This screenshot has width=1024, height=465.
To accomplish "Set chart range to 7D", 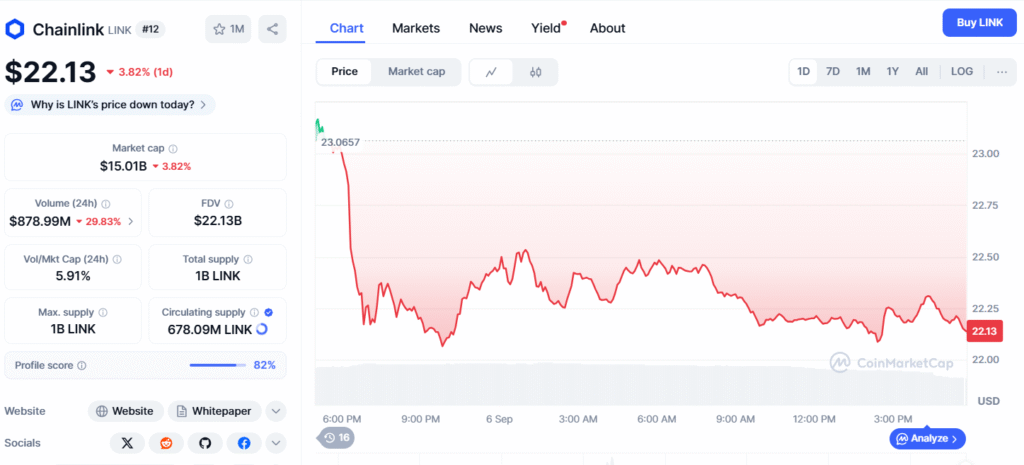I will pos(833,72).
